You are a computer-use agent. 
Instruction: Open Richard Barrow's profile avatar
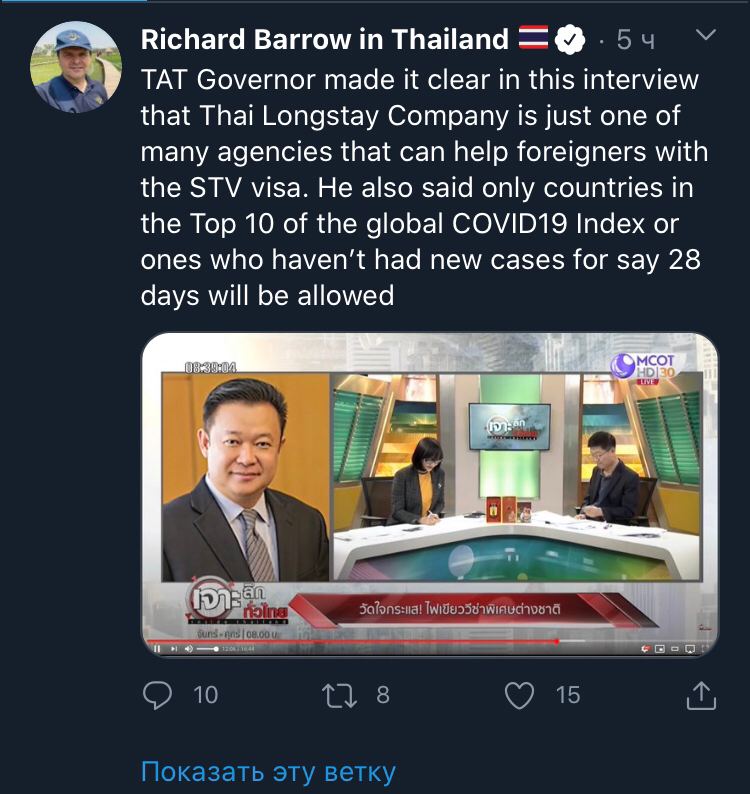[76, 66]
